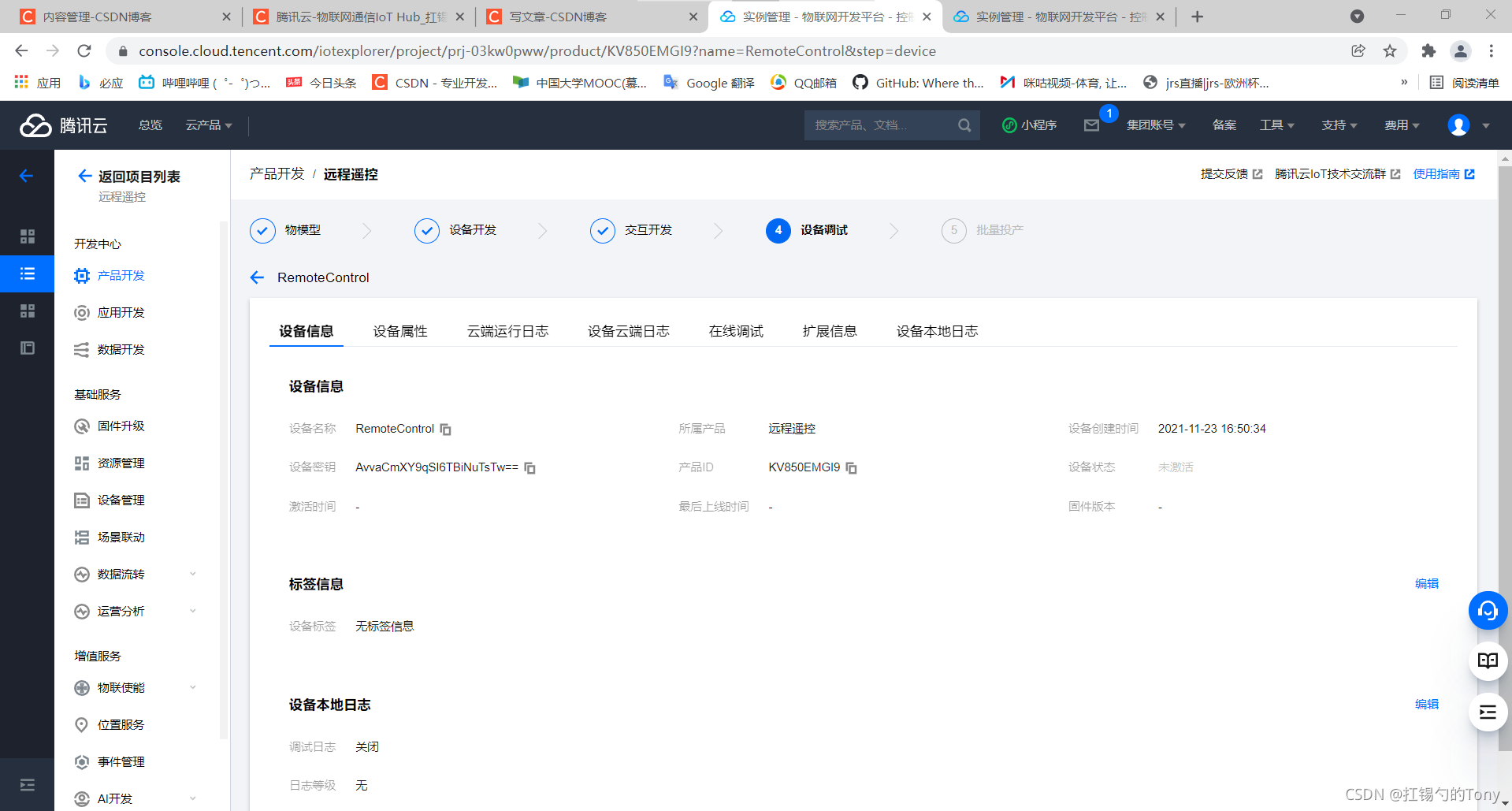Screen dimensions: 1512x811
Task: Open 小程序 in top bar
Action: pos(1029,125)
